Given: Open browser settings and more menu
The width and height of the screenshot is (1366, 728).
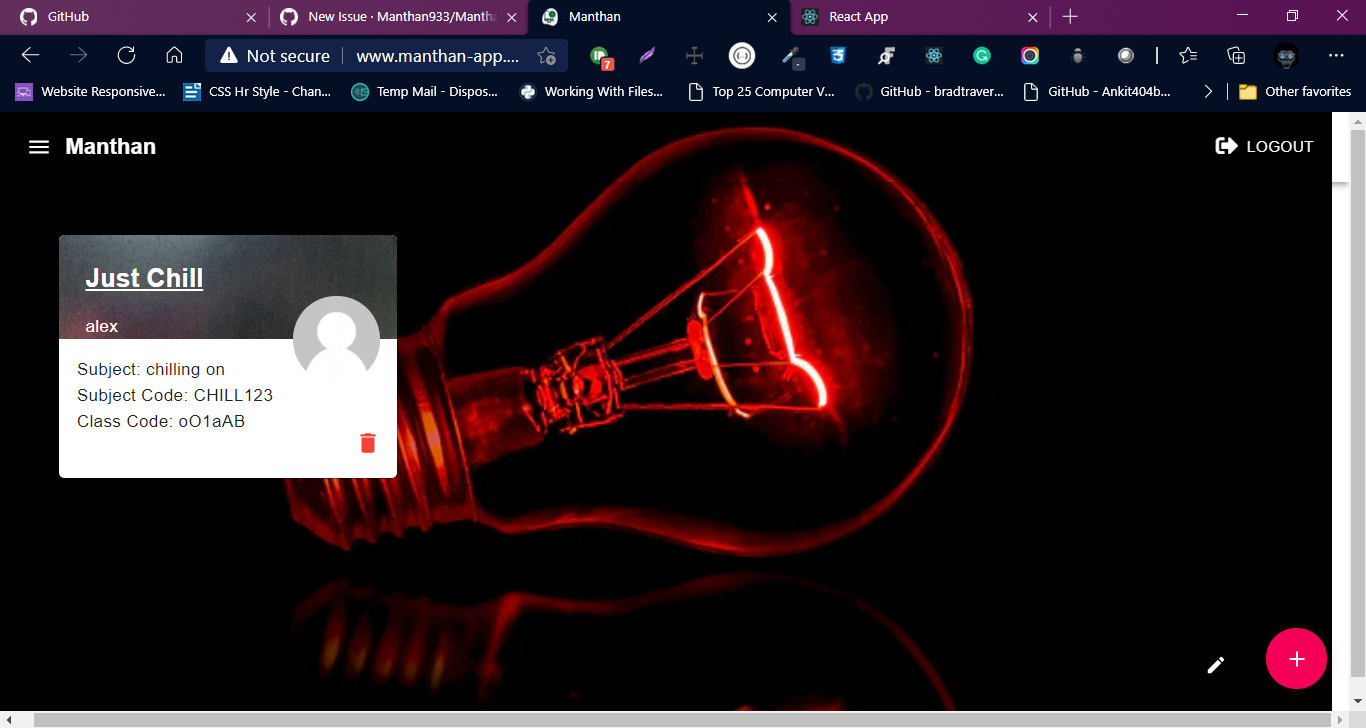Looking at the screenshot, I should 1336,56.
